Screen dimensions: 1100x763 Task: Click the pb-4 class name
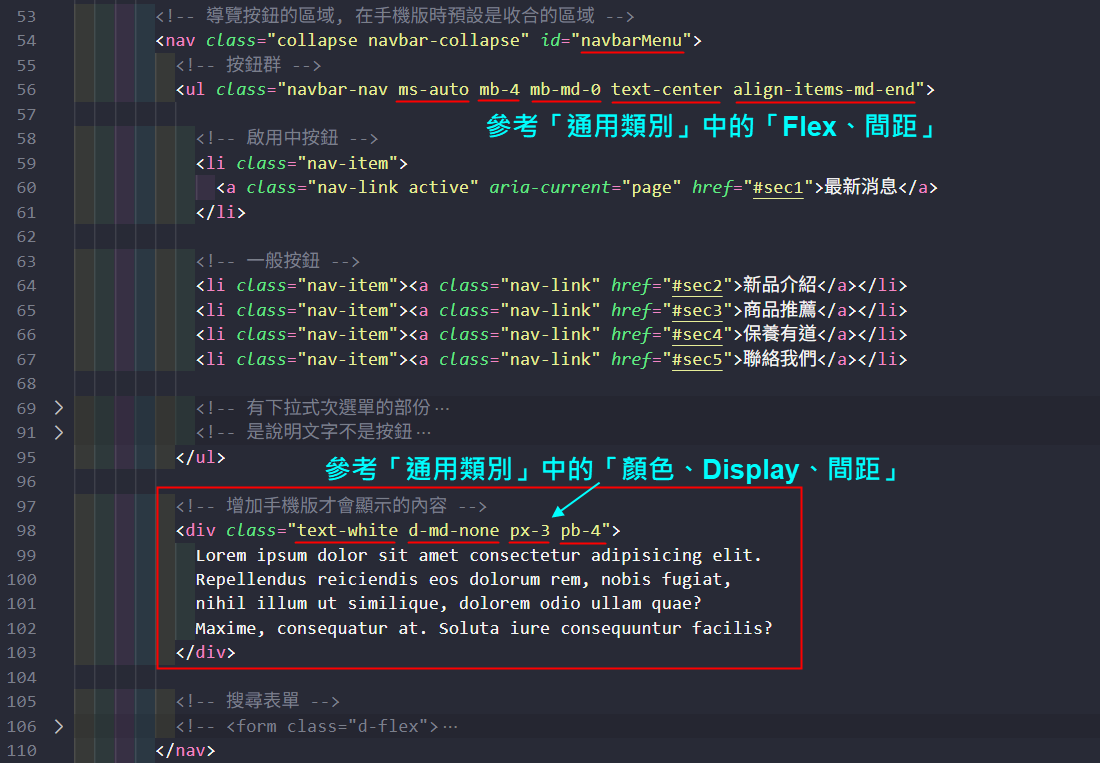click(x=581, y=530)
